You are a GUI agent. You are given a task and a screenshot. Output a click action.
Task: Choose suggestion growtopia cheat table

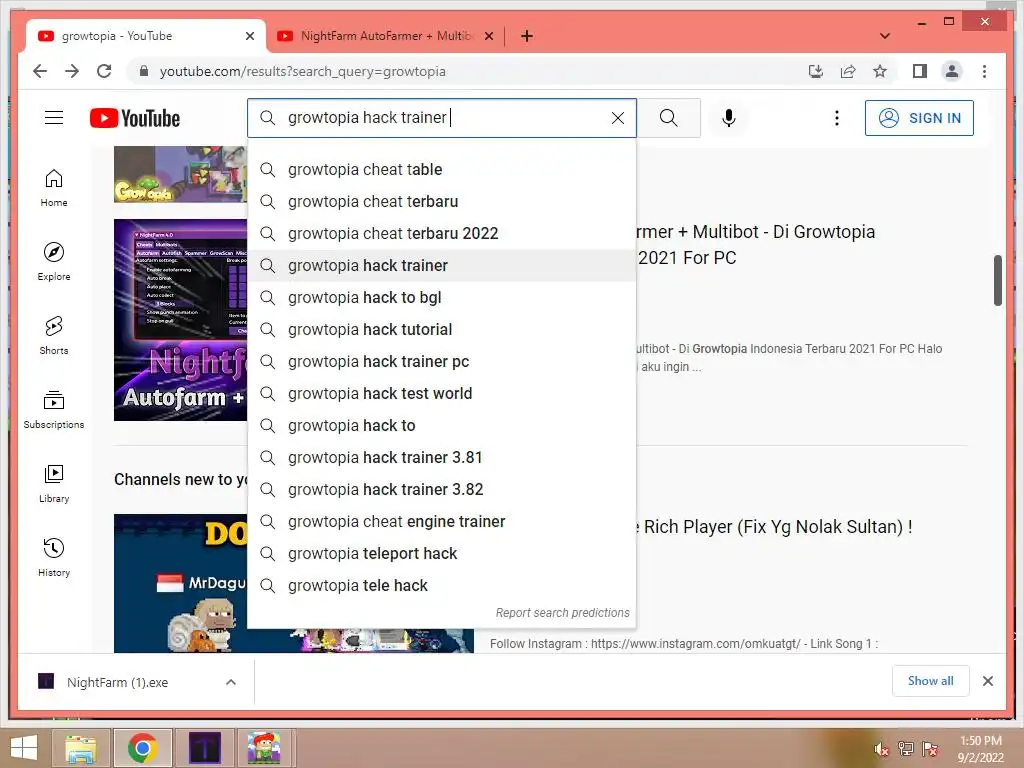[x=441, y=170]
